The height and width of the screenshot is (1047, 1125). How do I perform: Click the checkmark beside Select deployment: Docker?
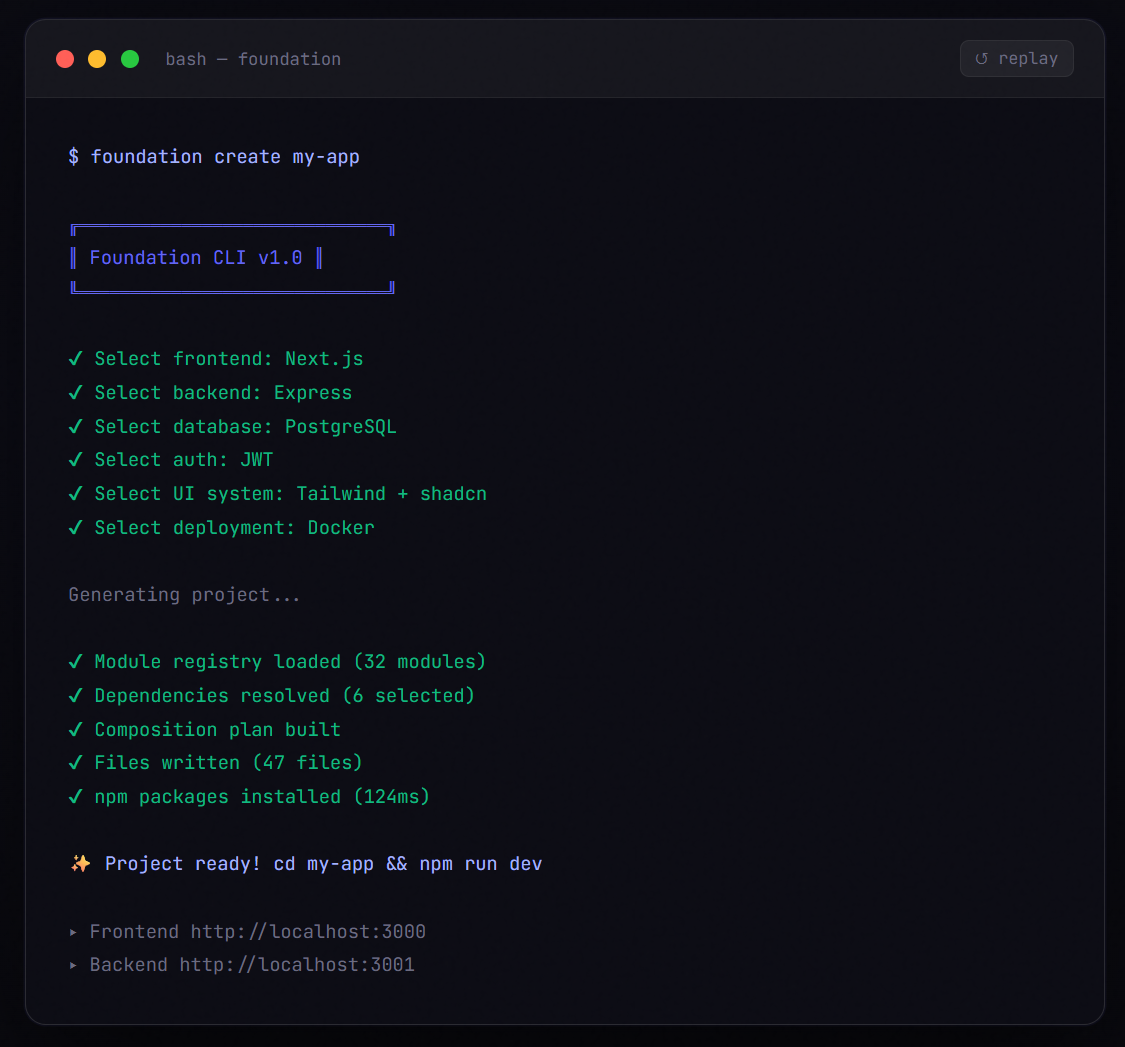[x=75, y=527]
